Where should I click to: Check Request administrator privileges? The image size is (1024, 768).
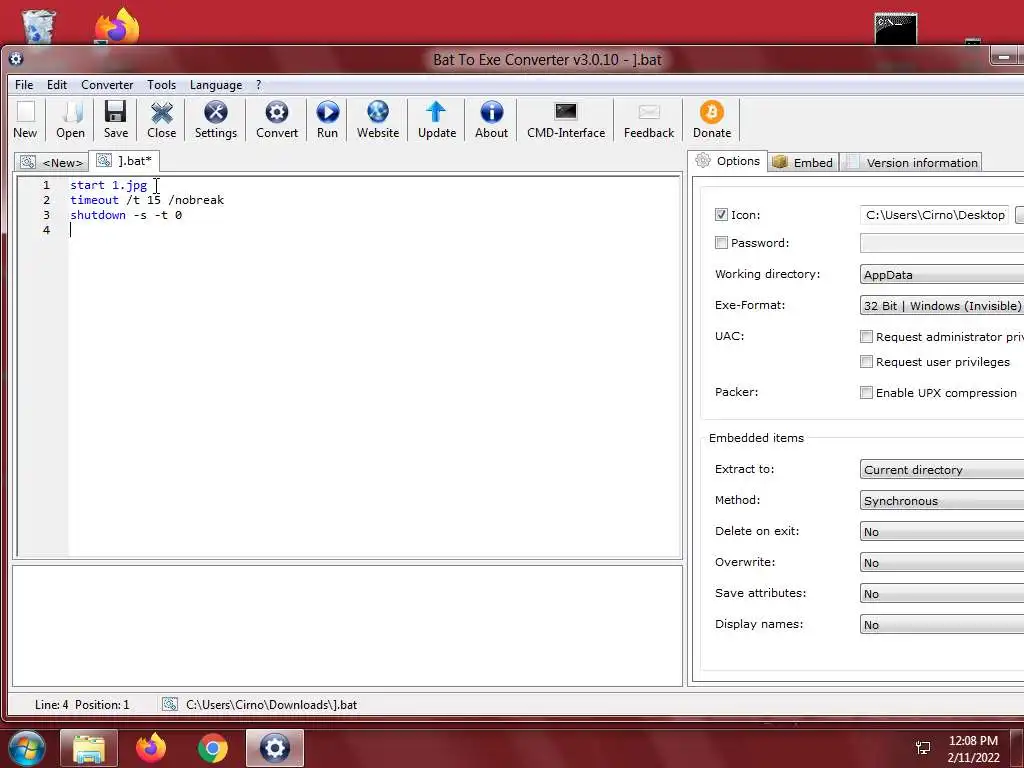866,336
